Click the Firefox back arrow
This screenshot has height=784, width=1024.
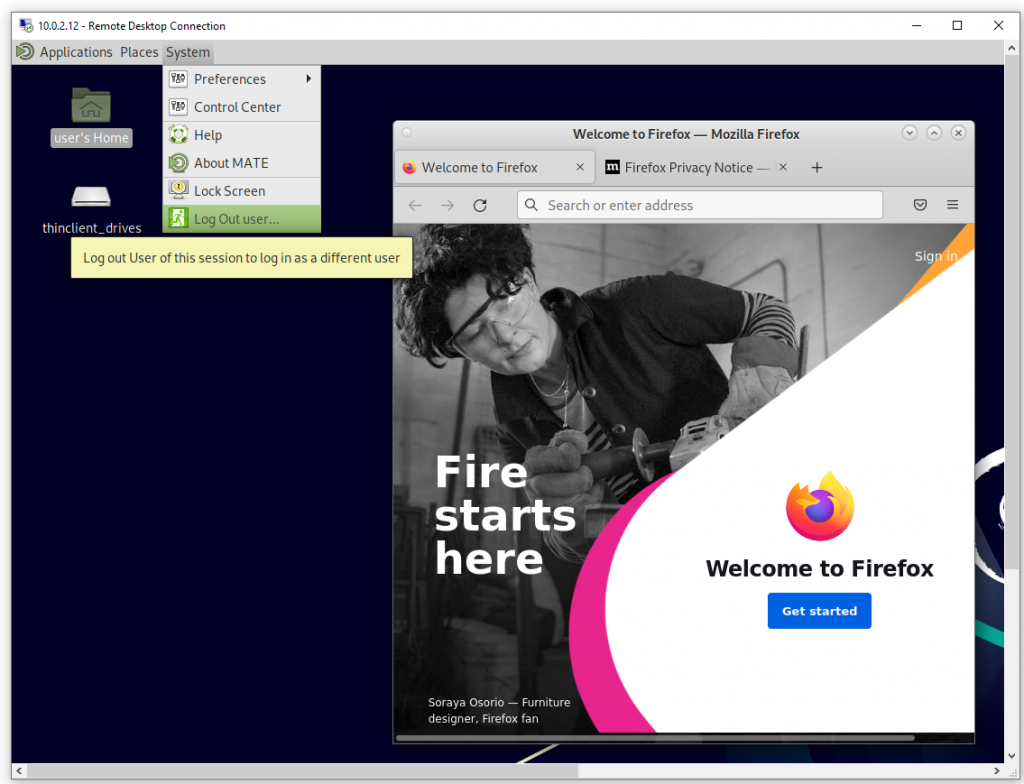[x=415, y=206]
